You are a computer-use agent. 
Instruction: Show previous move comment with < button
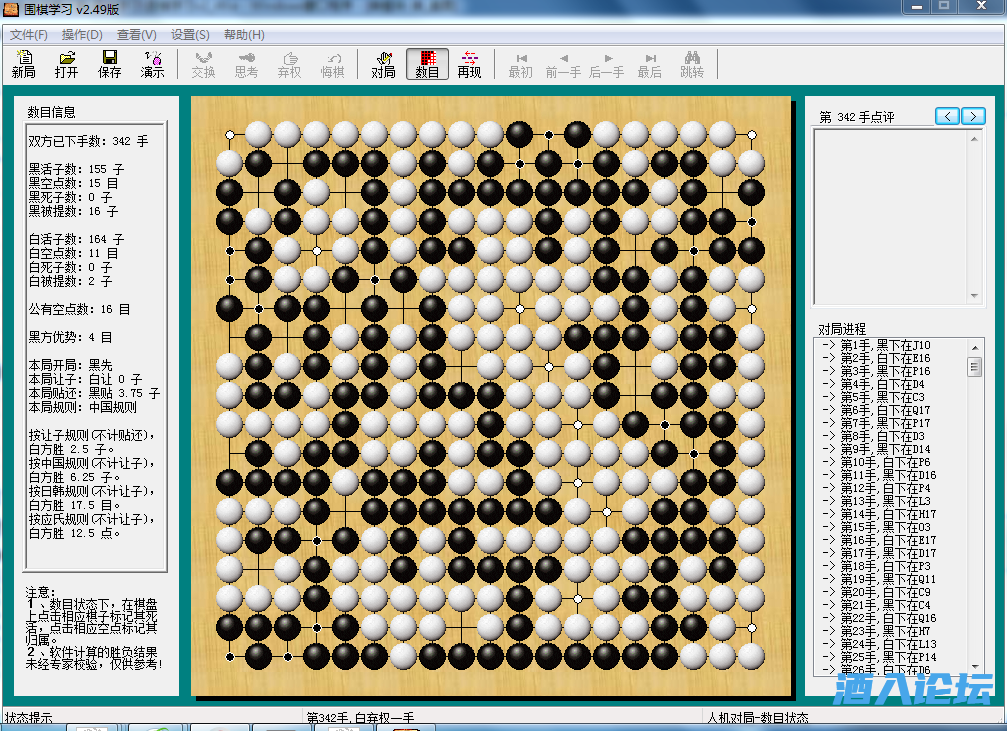[947, 116]
